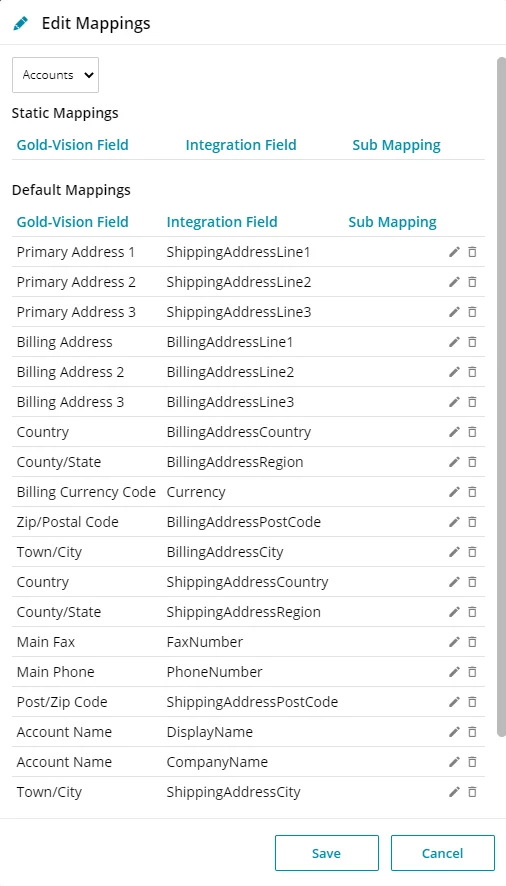This screenshot has height=886, width=506.
Task: Delete the ShippingAddressCountry mapping
Action: coord(472,582)
